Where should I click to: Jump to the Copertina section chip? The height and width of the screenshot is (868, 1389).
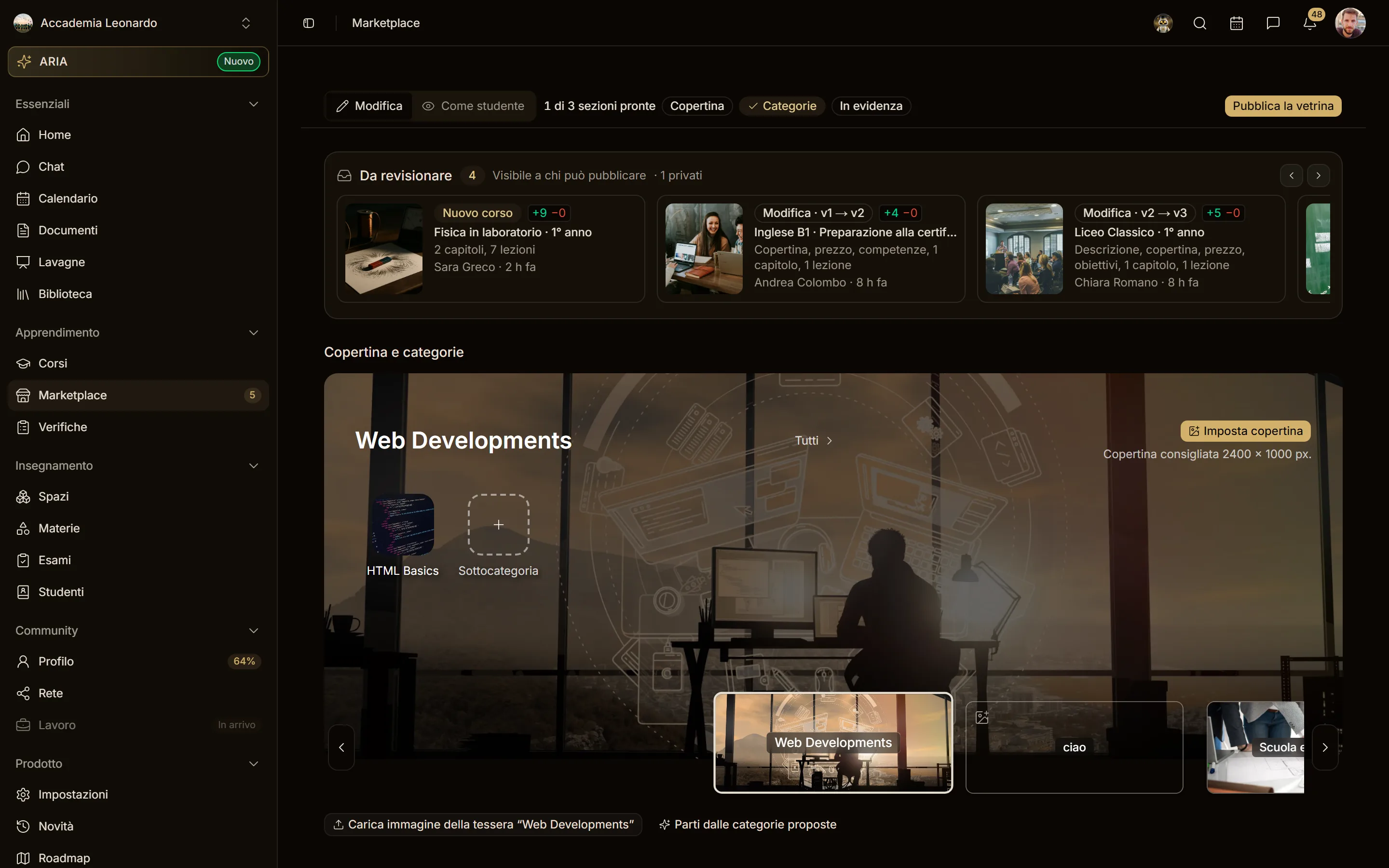pyautogui.click(x=697, y=106)
